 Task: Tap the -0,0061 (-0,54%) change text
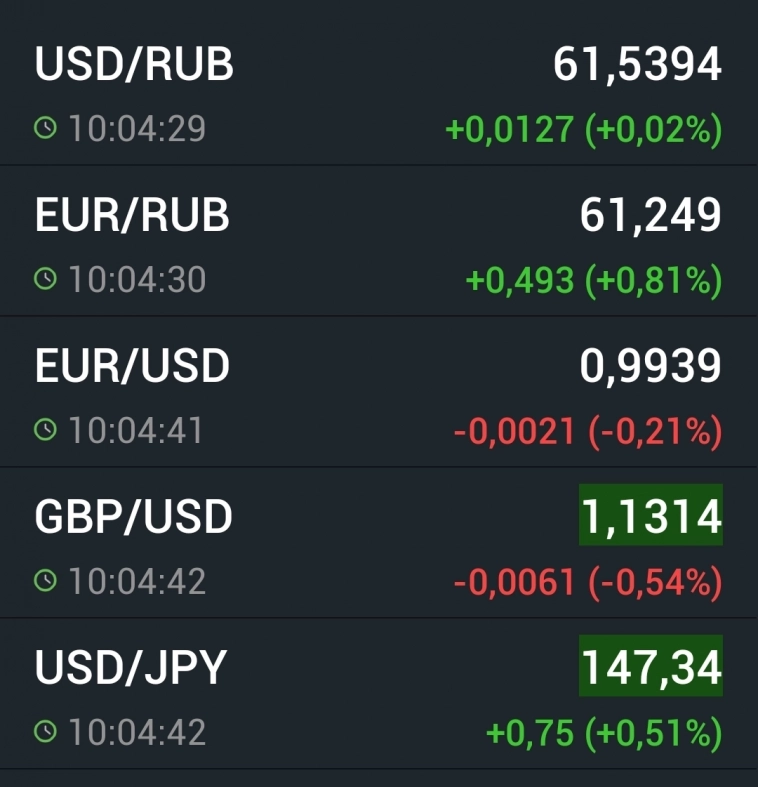[587, 582]
